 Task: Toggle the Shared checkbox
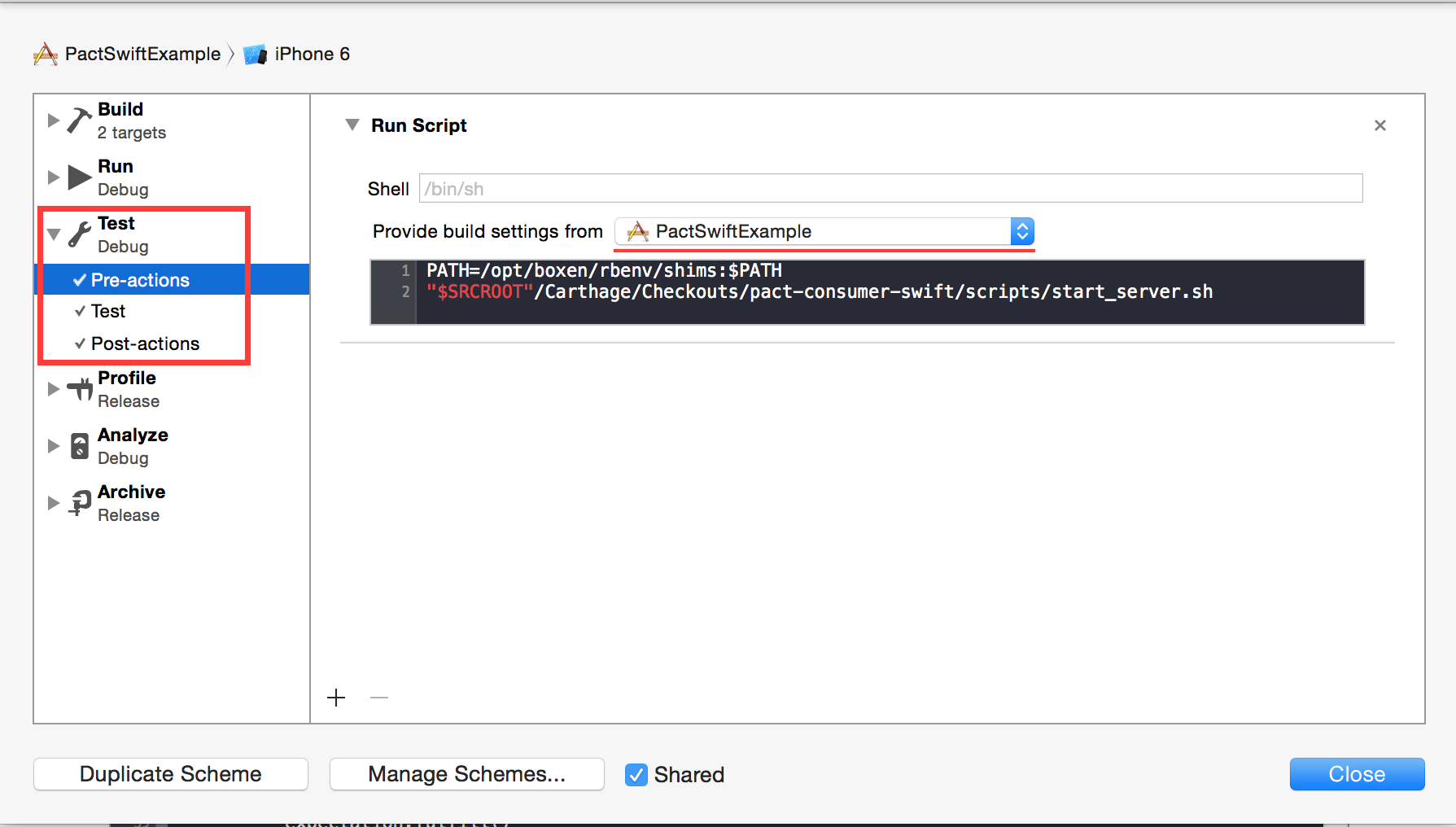point(636,774)
